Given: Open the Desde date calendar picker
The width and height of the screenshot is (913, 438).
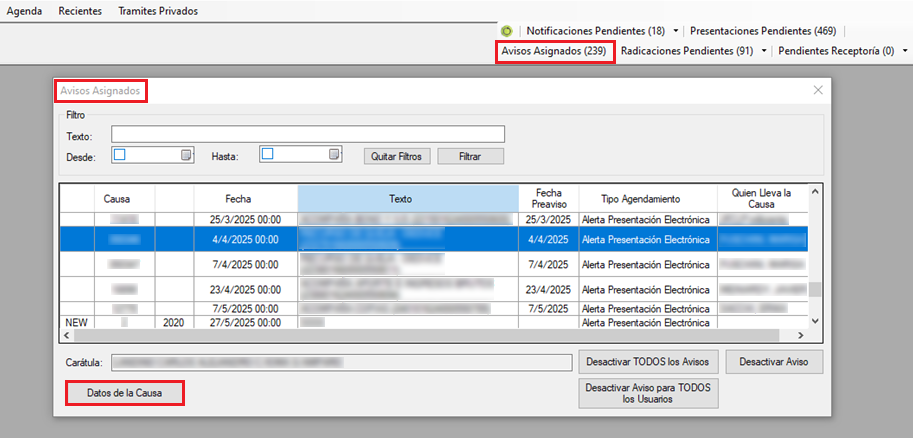Looking at the screenshot, I should (185, 155).
